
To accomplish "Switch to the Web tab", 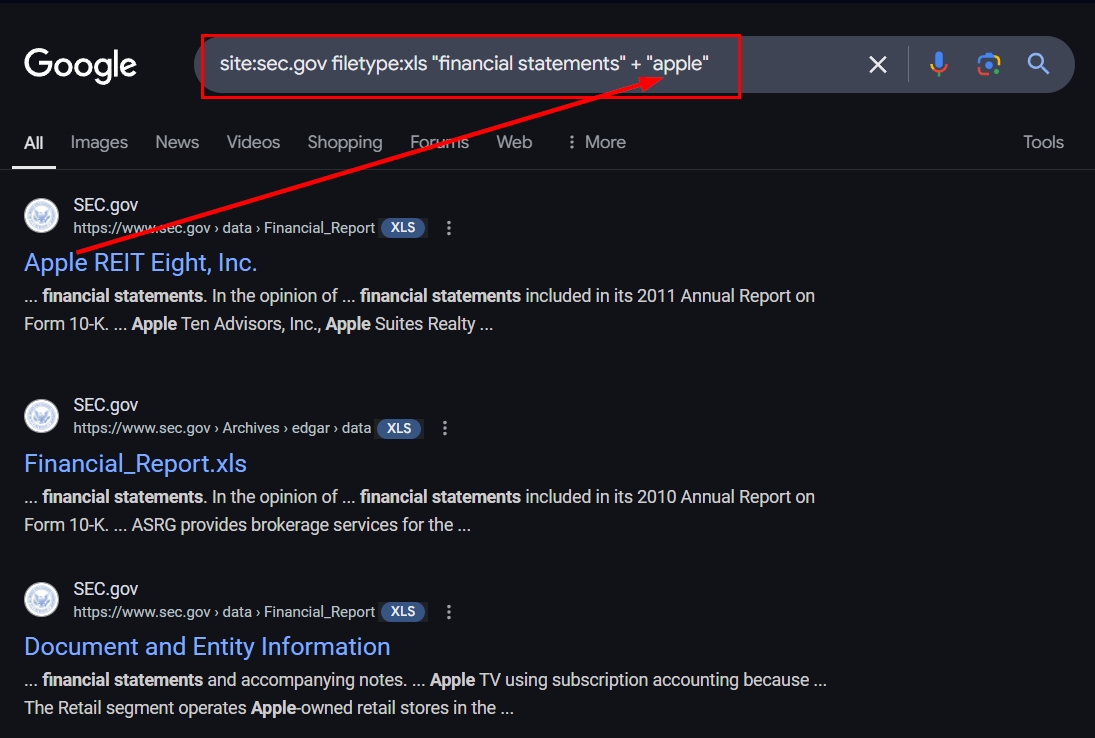I will [x=514, y=142].
